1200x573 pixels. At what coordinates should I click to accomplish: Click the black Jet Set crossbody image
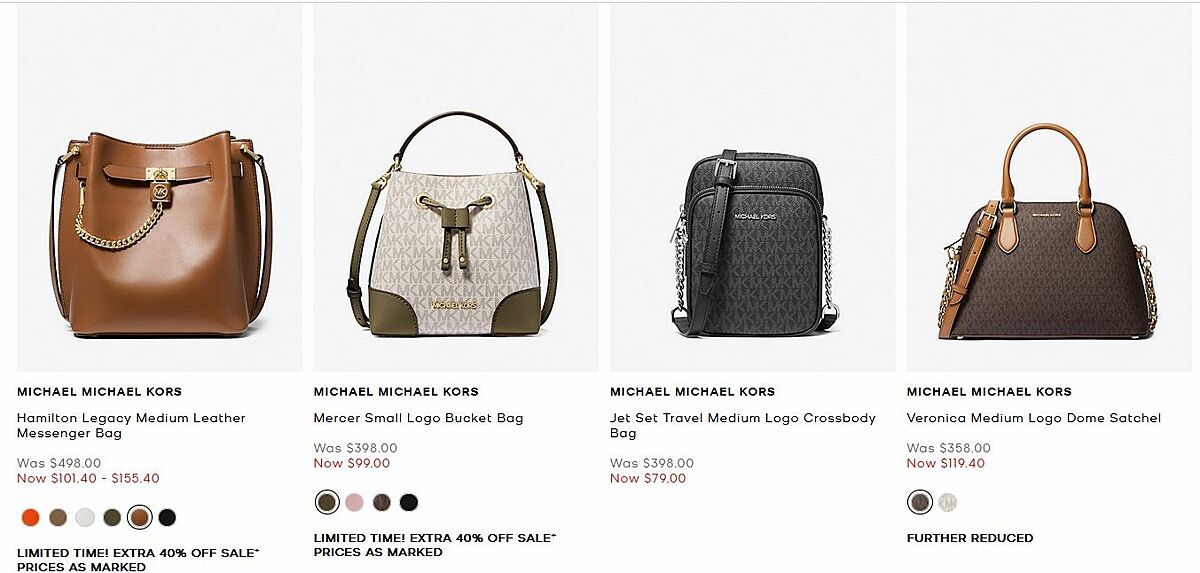point(753,188)
